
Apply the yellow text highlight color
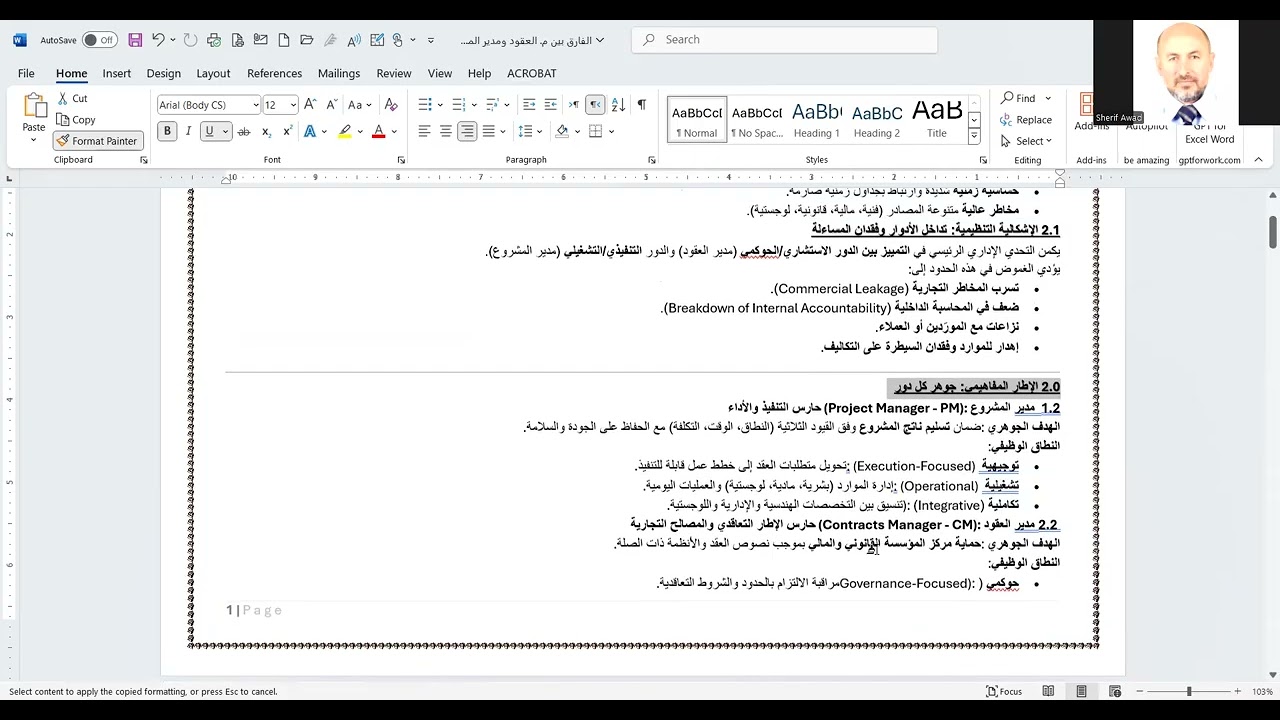pyautogui.click(x=345, y=131)
